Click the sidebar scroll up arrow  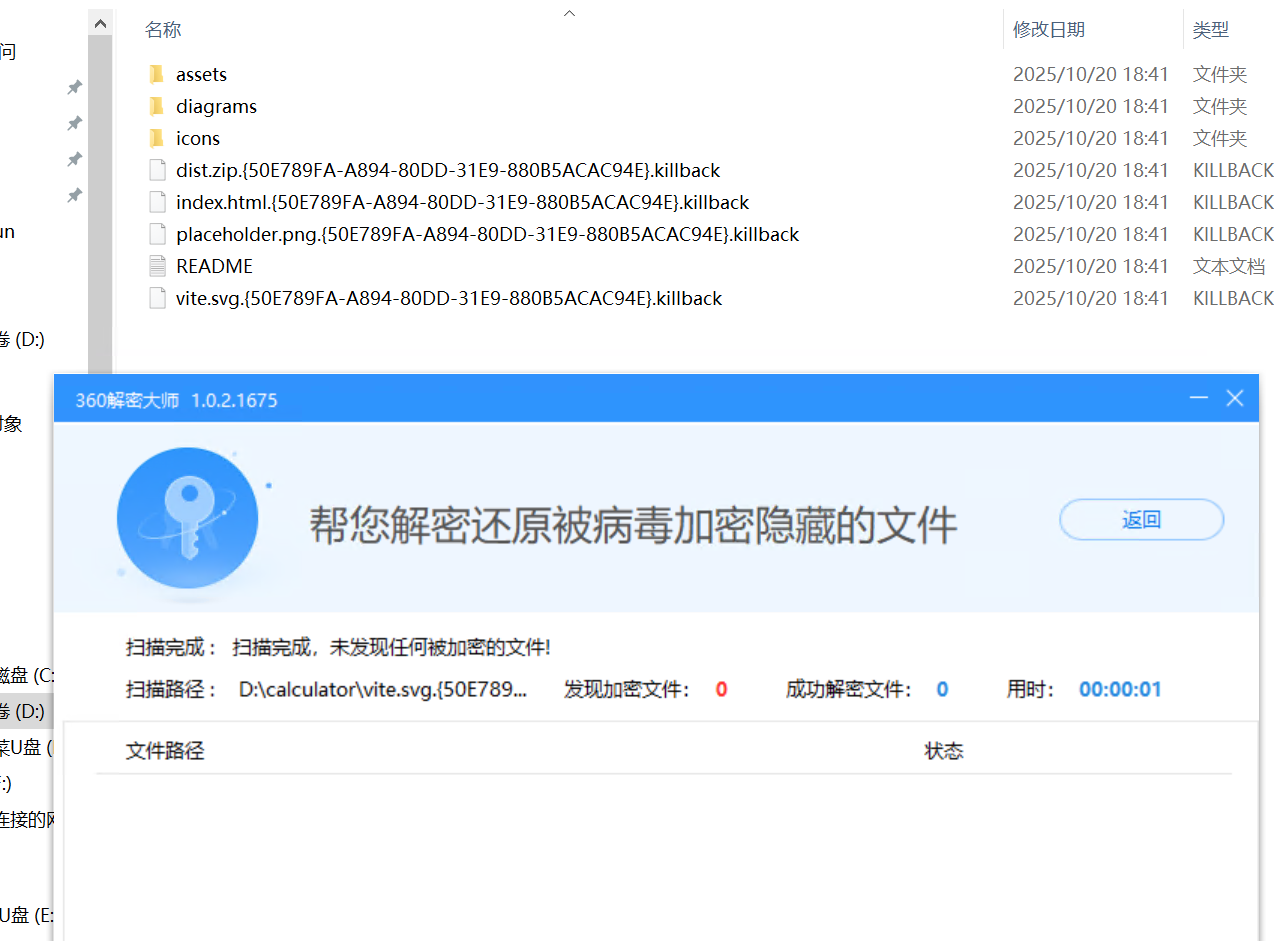pyautogui.click(x=100, y=21)
